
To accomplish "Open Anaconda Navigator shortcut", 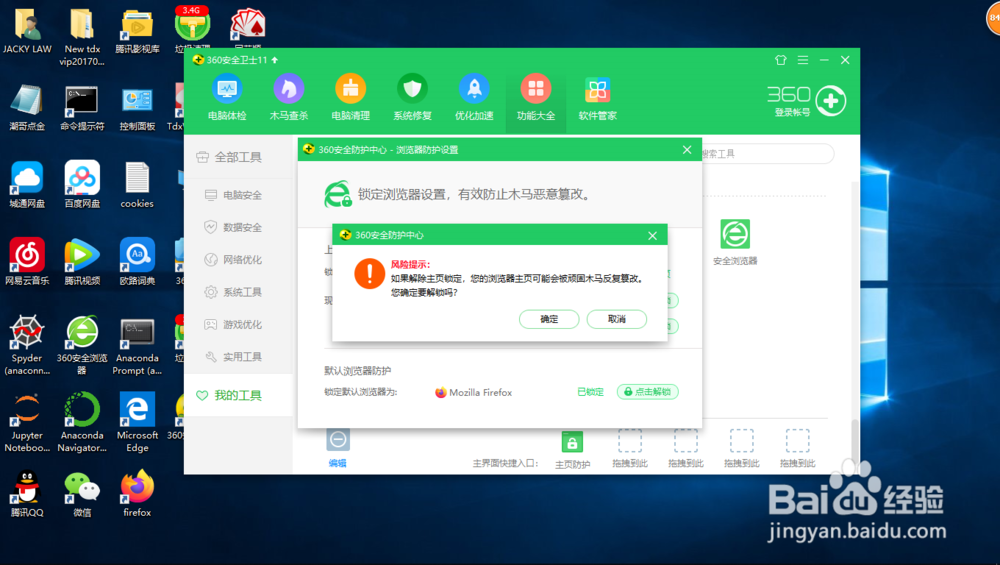I will [x=82, y=422].
